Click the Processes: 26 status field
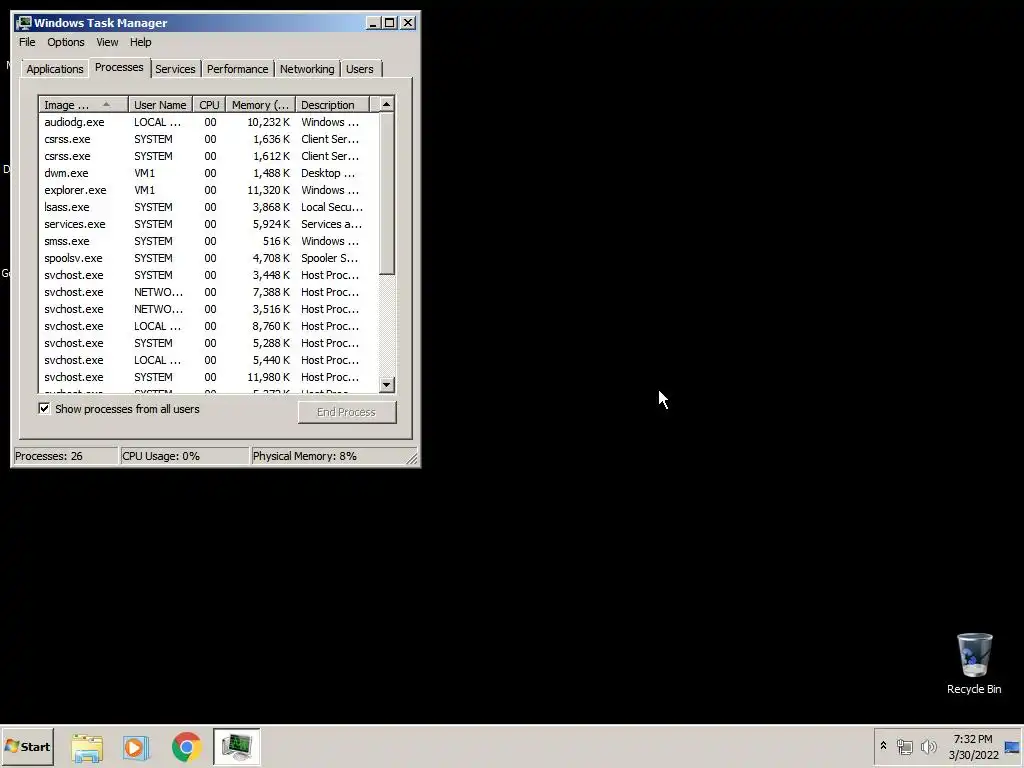Viewport: 1024px width, 768px height. [x=65, y=456]
